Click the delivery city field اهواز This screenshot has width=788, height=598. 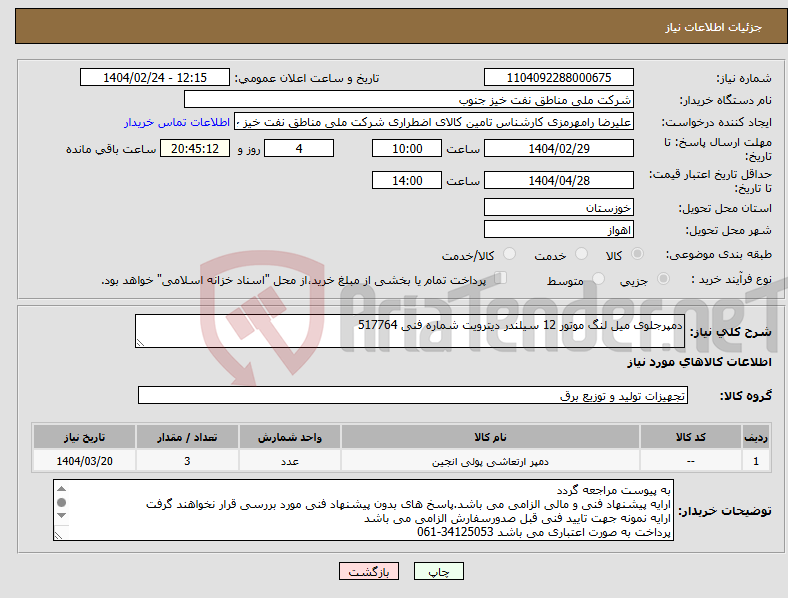tap(558, 229)
